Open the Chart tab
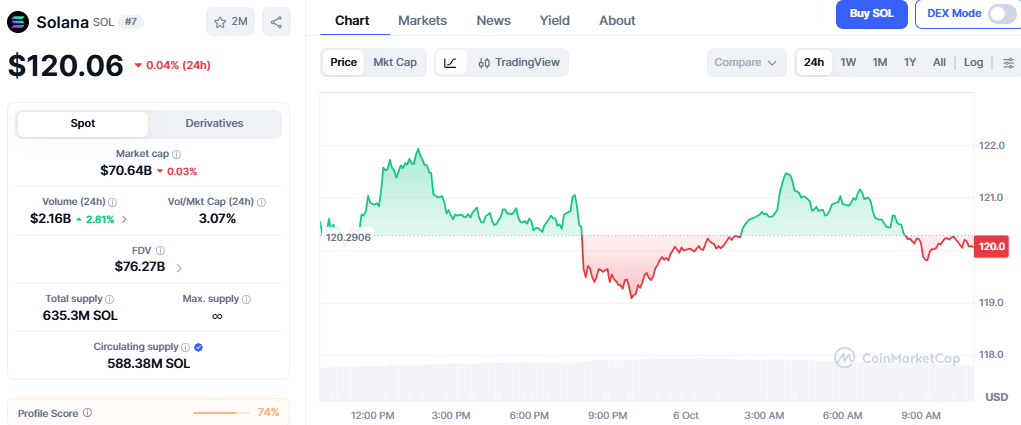This screenshot has width=1021, height=425. 352,20
